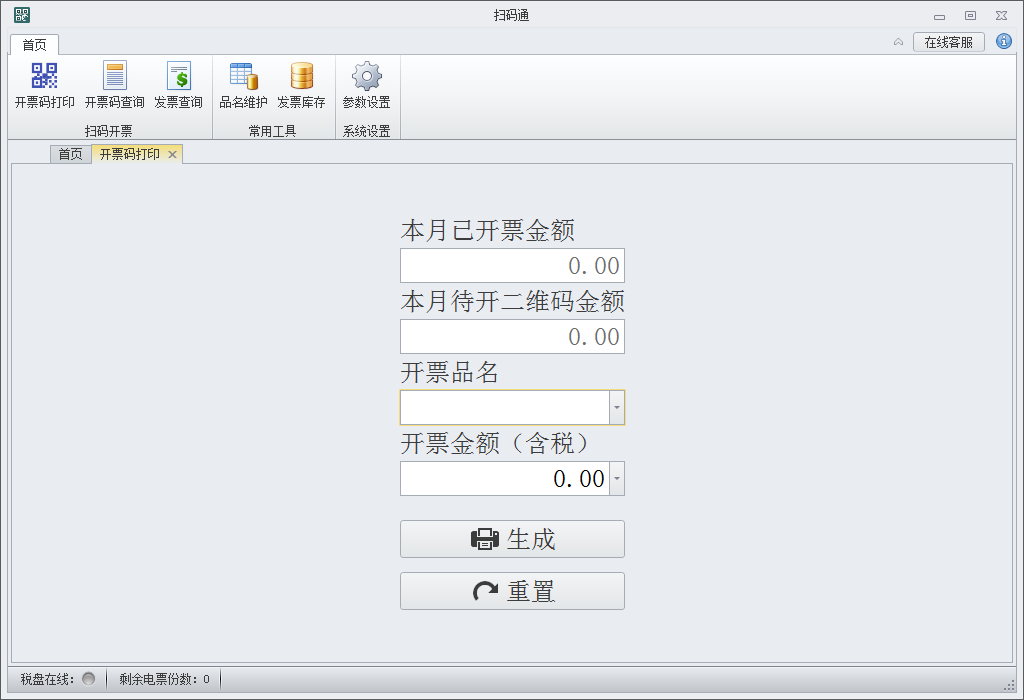Select the 首页 ribbon tab

[35, 44]
